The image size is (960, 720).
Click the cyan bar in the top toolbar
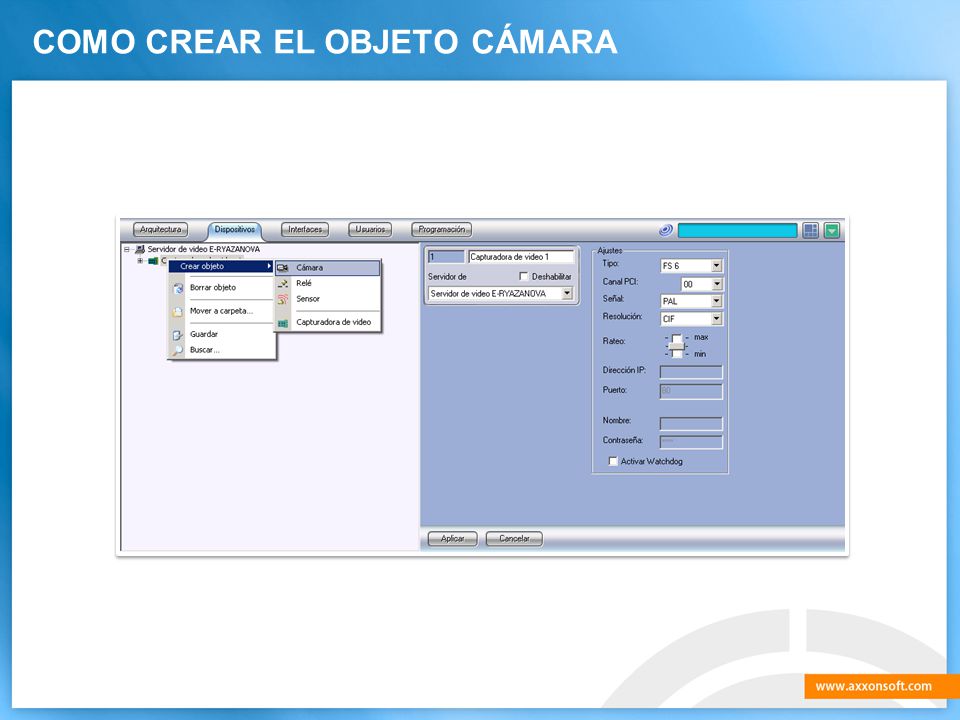[x=737, y=230]
